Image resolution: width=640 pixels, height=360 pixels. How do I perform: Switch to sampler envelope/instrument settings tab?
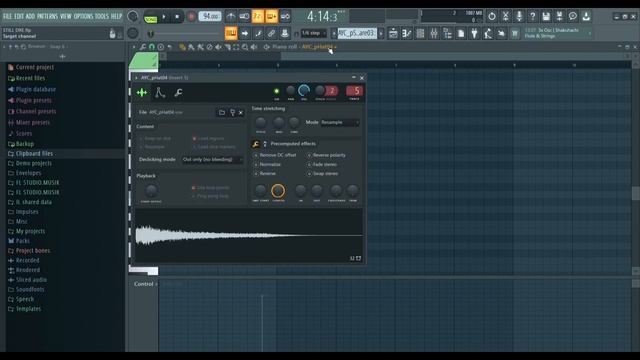(160, 93)
